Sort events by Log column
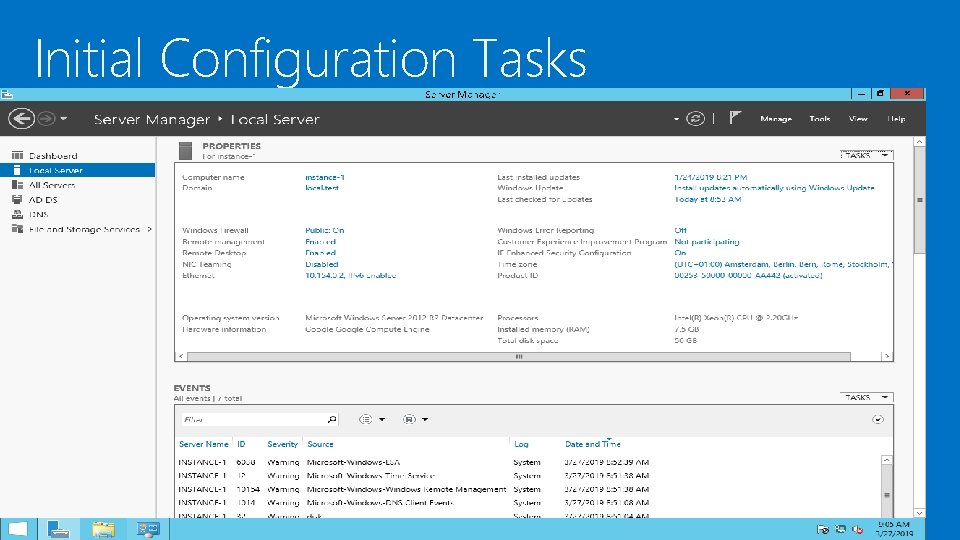 [521, 444]
